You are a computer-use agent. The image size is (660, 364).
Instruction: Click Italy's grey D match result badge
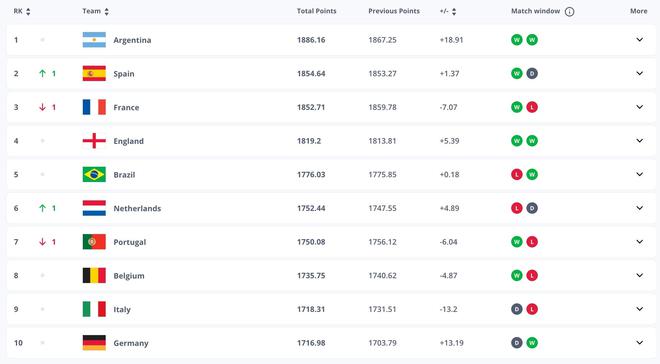click(x=517, y=309)
